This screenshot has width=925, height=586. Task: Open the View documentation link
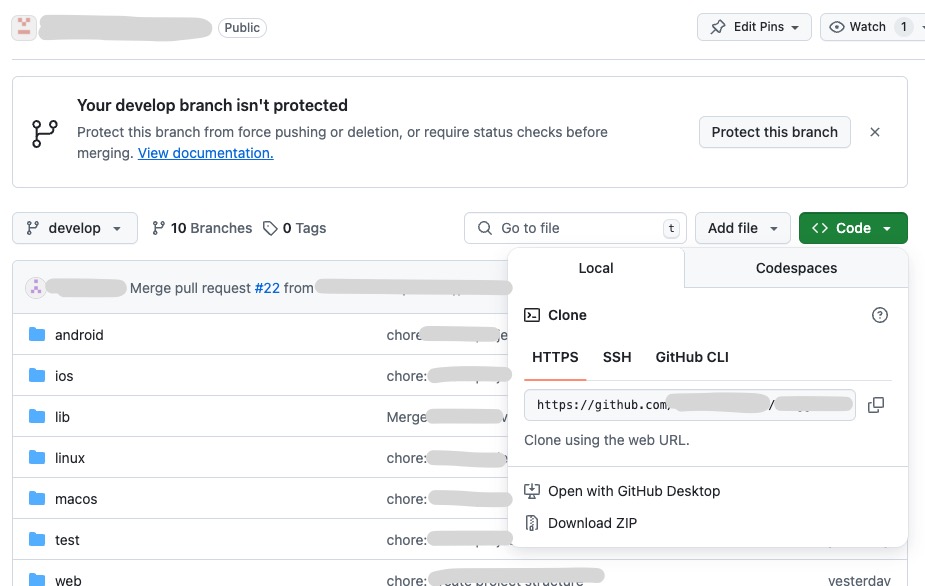point(205,153)
